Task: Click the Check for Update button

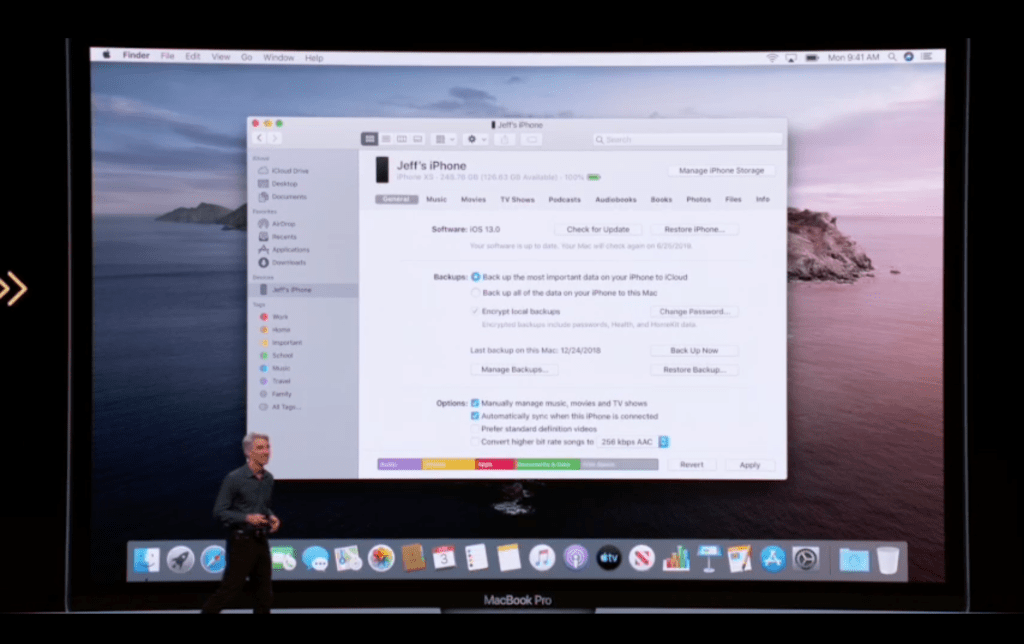Action: click(598, 229)
